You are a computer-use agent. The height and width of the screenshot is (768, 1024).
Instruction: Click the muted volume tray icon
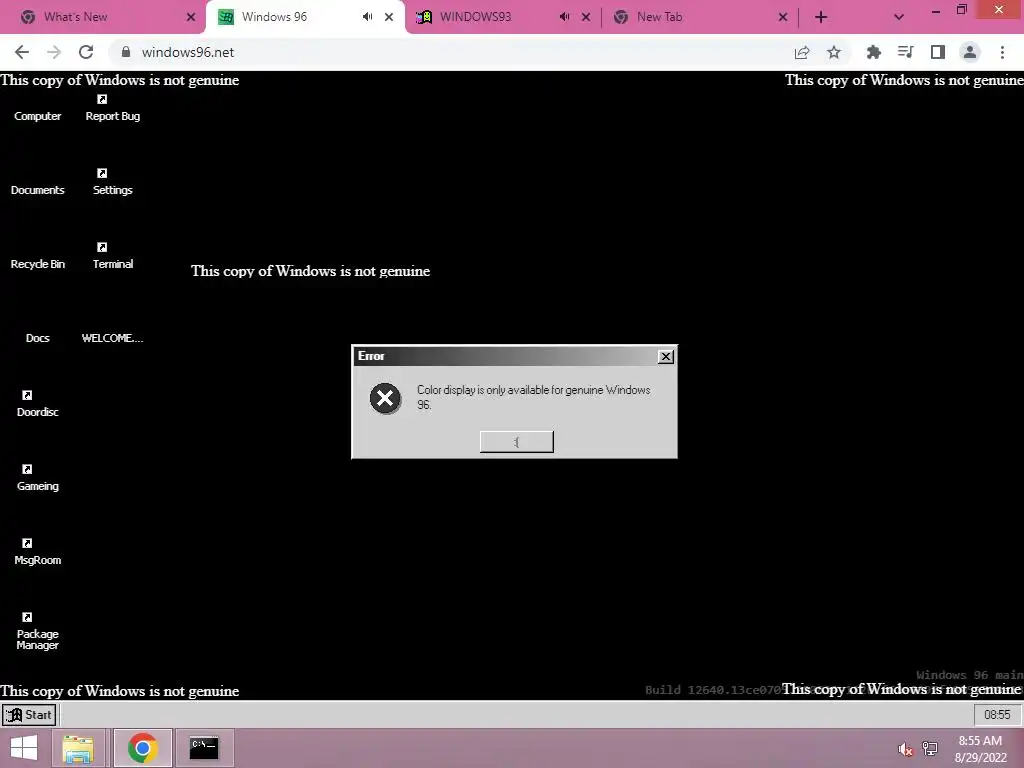905,750
